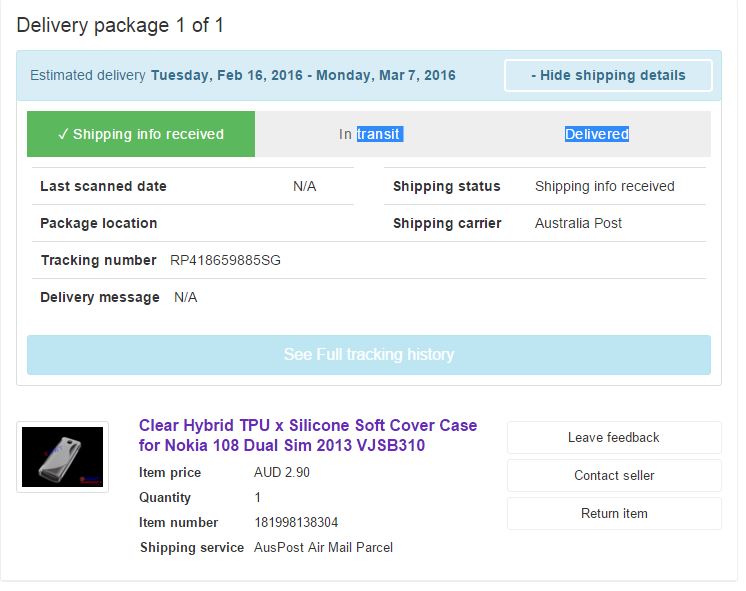
Task: Click the Australia Post carrier name
Action: tap(578, 223)
